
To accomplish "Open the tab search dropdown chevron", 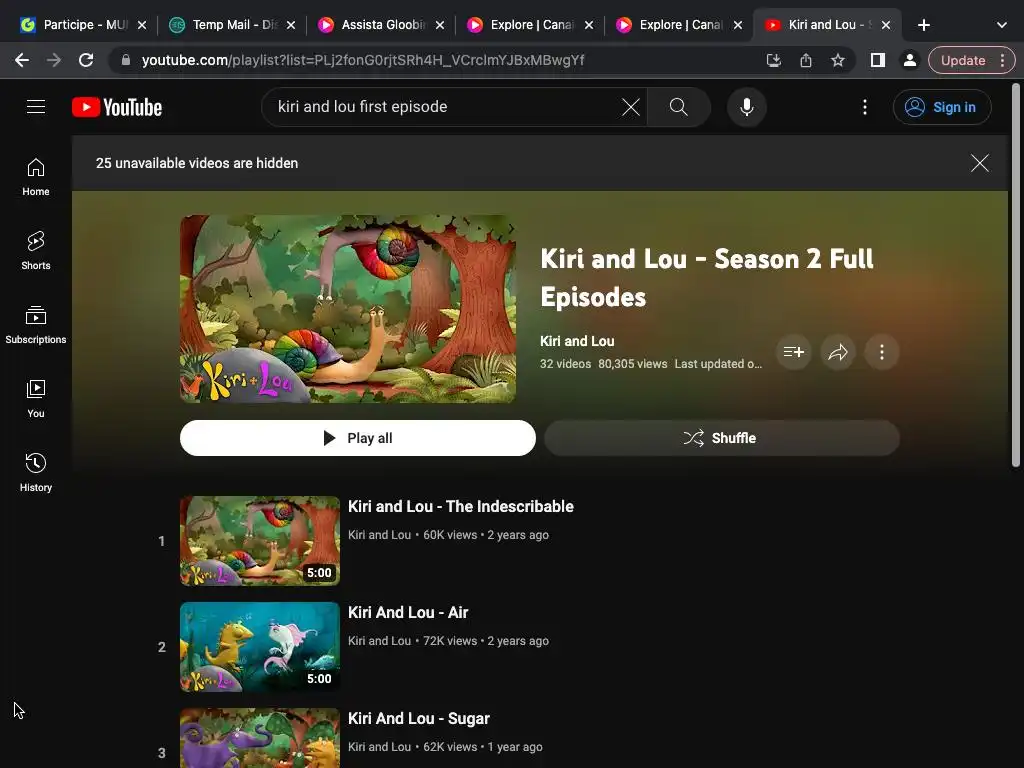I will tap(1002, 25).
